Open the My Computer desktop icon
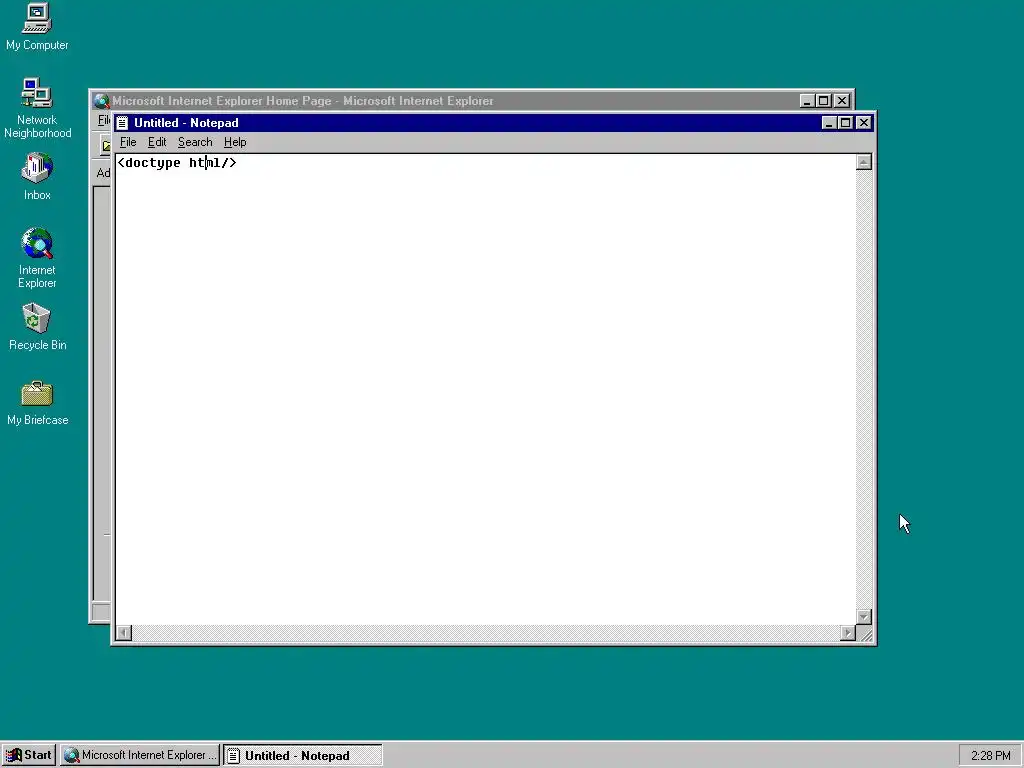This screenshot has width=1024, height=768. [37, 26]
